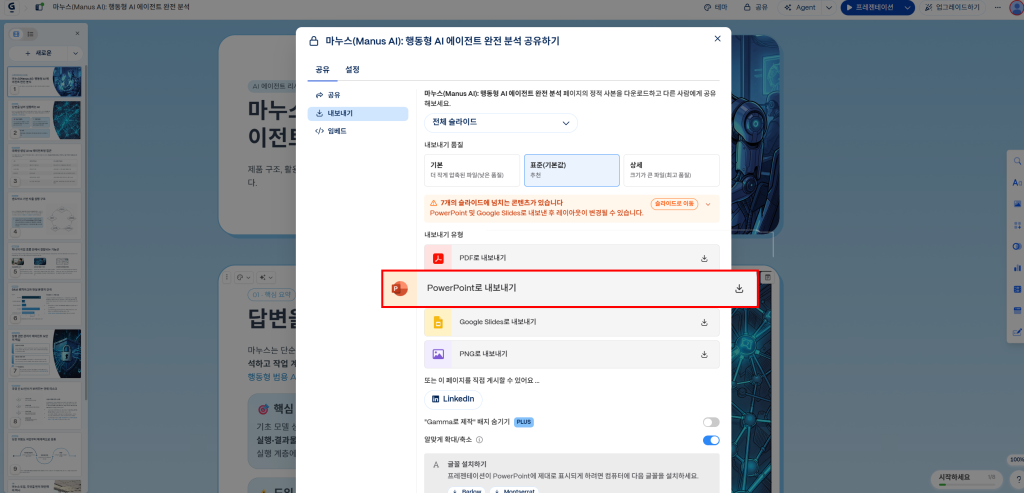
Task: Select 내보내기 in the dialog sidebar
Action: point(358,114)
